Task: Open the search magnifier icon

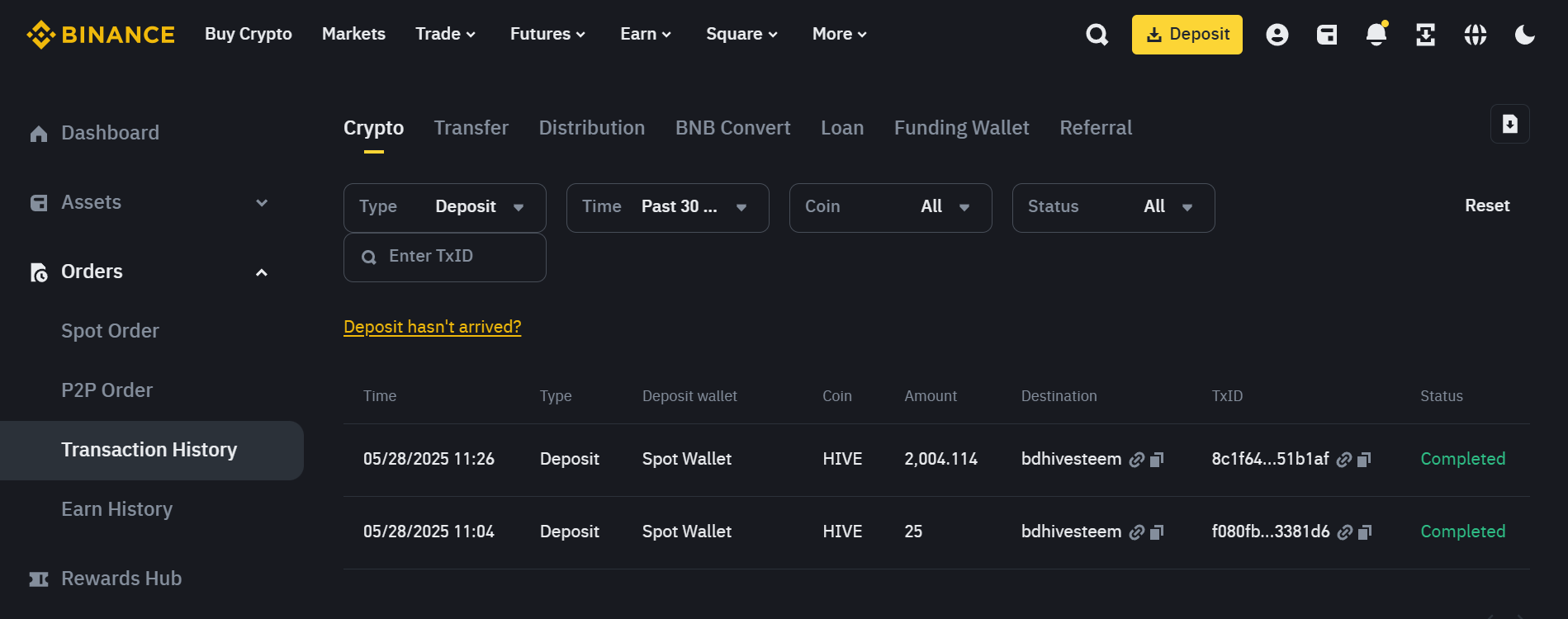Action: click(1097, 35)
